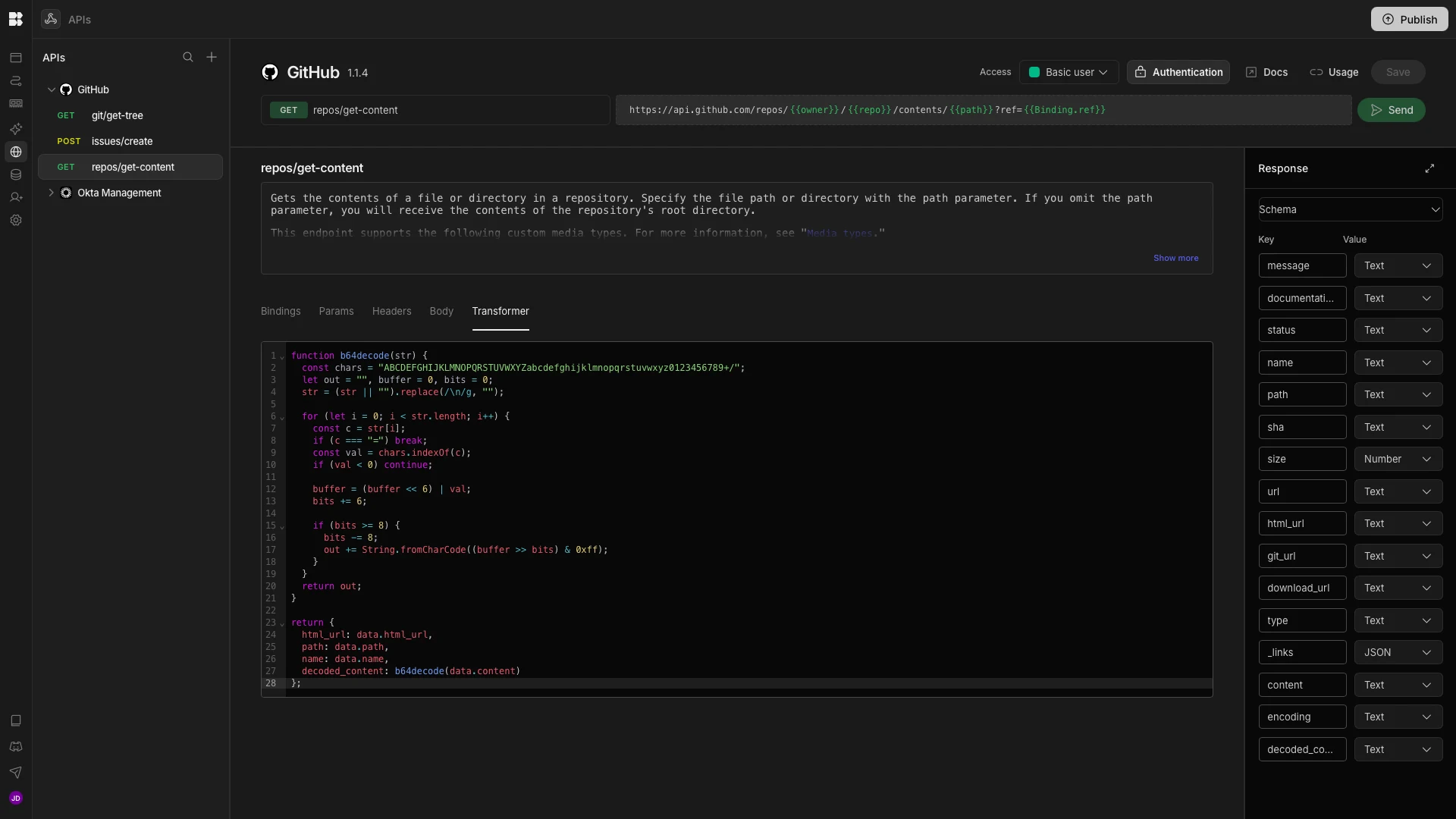Click the JD user avatar

16,798
